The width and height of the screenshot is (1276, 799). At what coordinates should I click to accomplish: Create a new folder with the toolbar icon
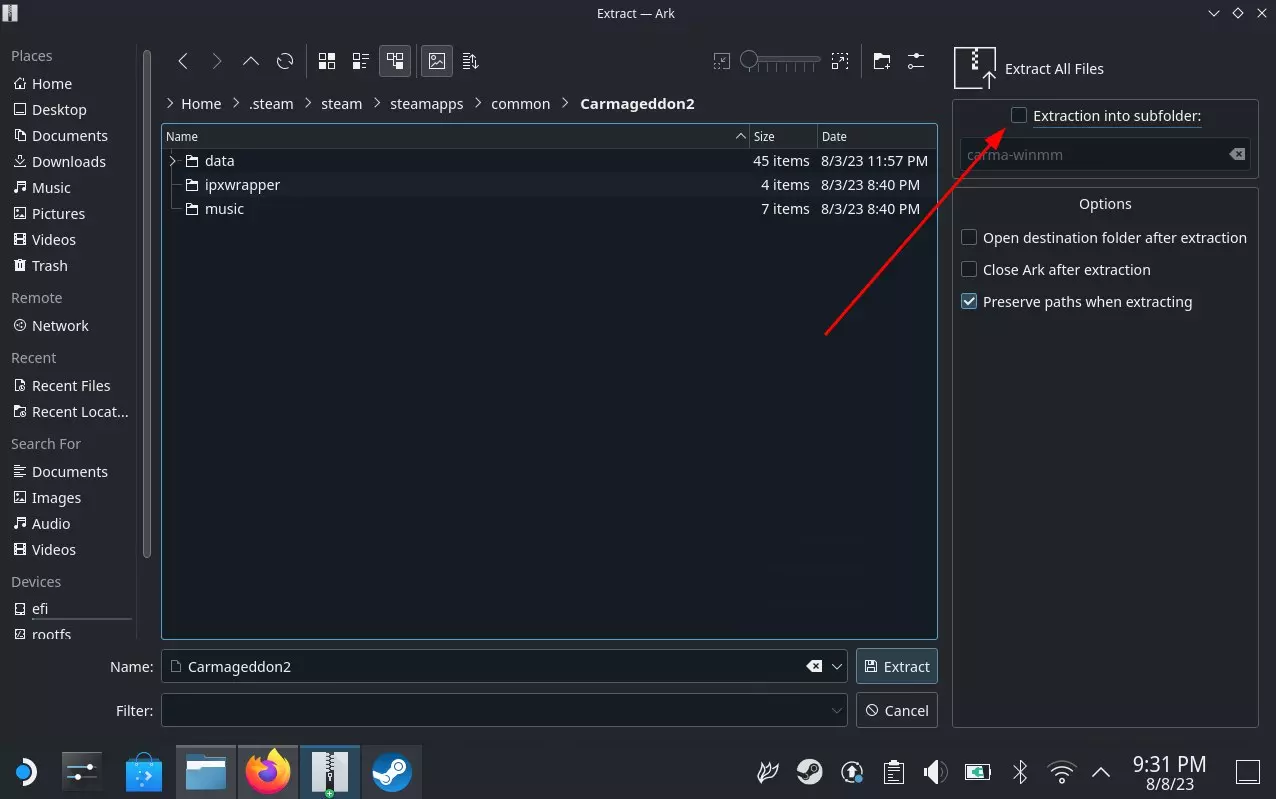[x=882, y=62]
